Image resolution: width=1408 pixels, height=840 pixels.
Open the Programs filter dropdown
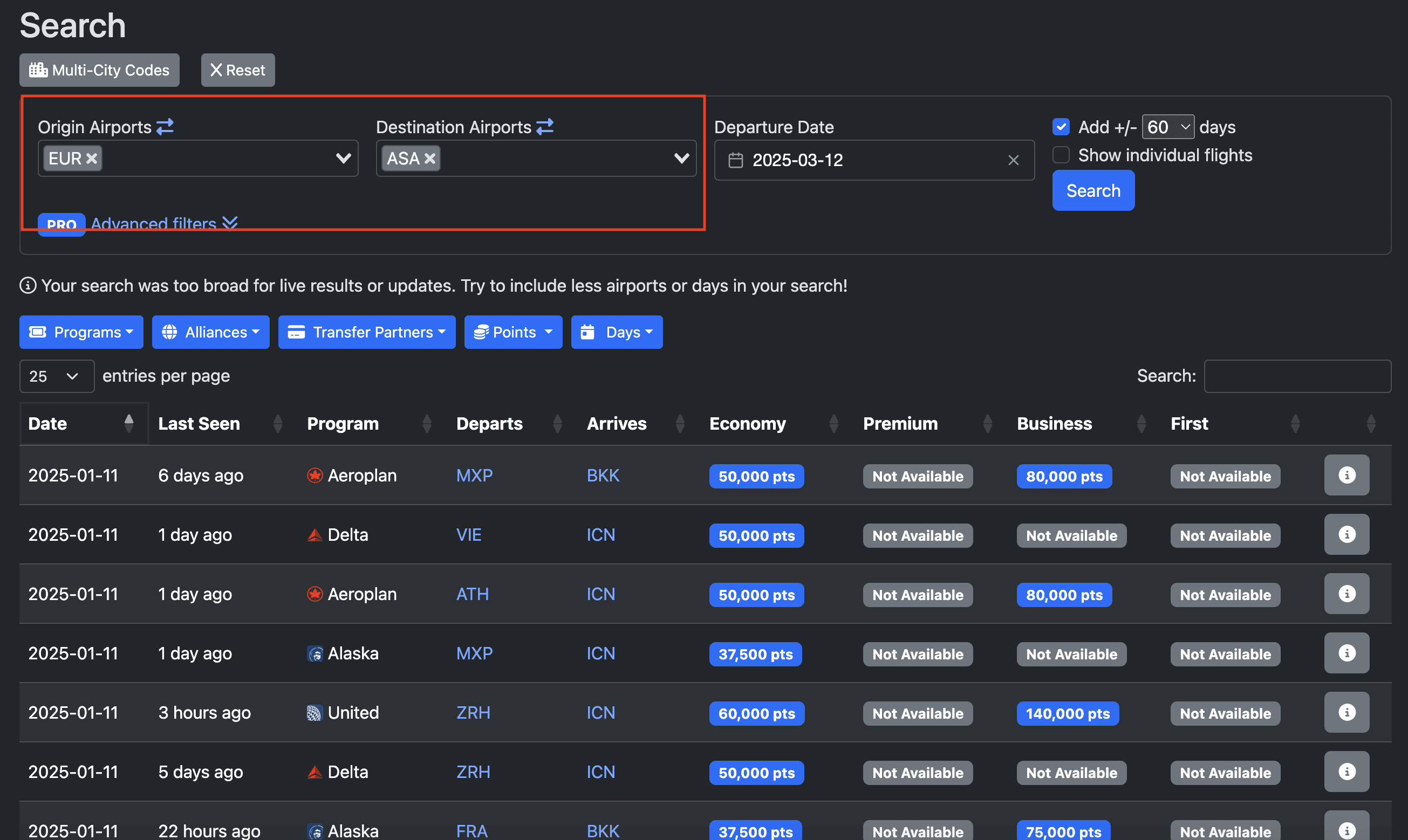pyautogui.click(x=81, y=332)
